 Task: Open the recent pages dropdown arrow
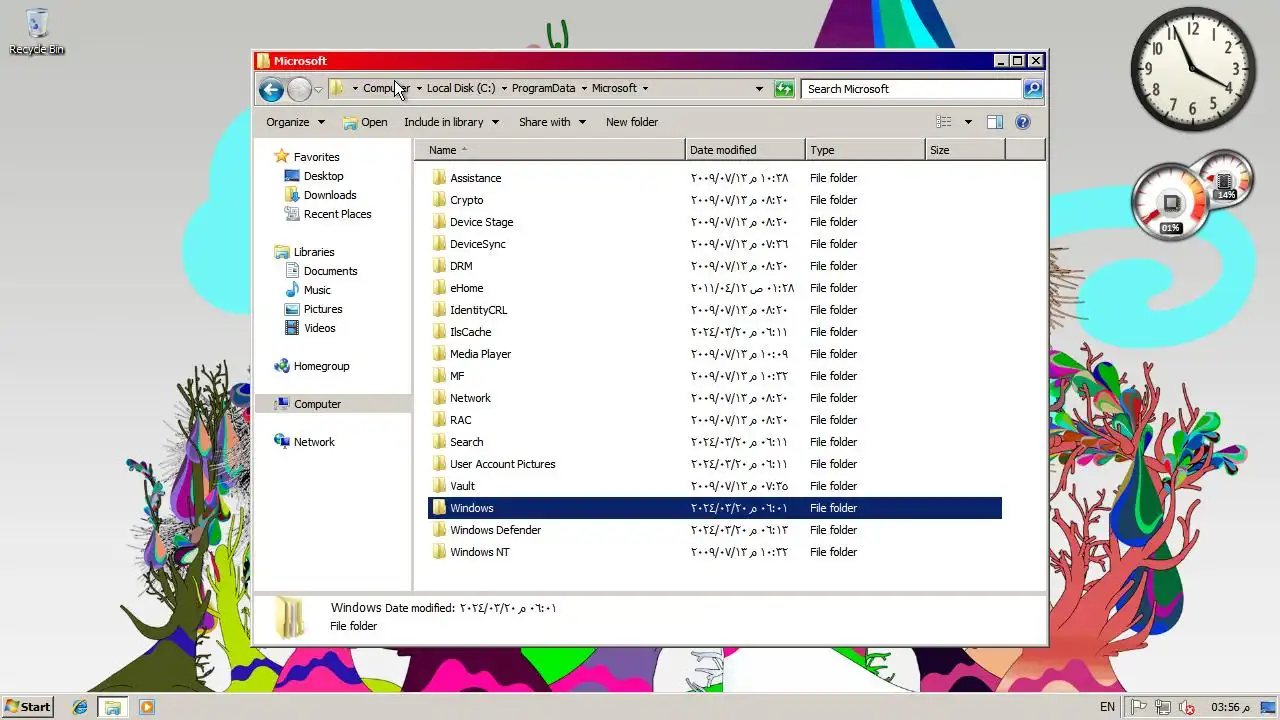[x=318, y=89]
